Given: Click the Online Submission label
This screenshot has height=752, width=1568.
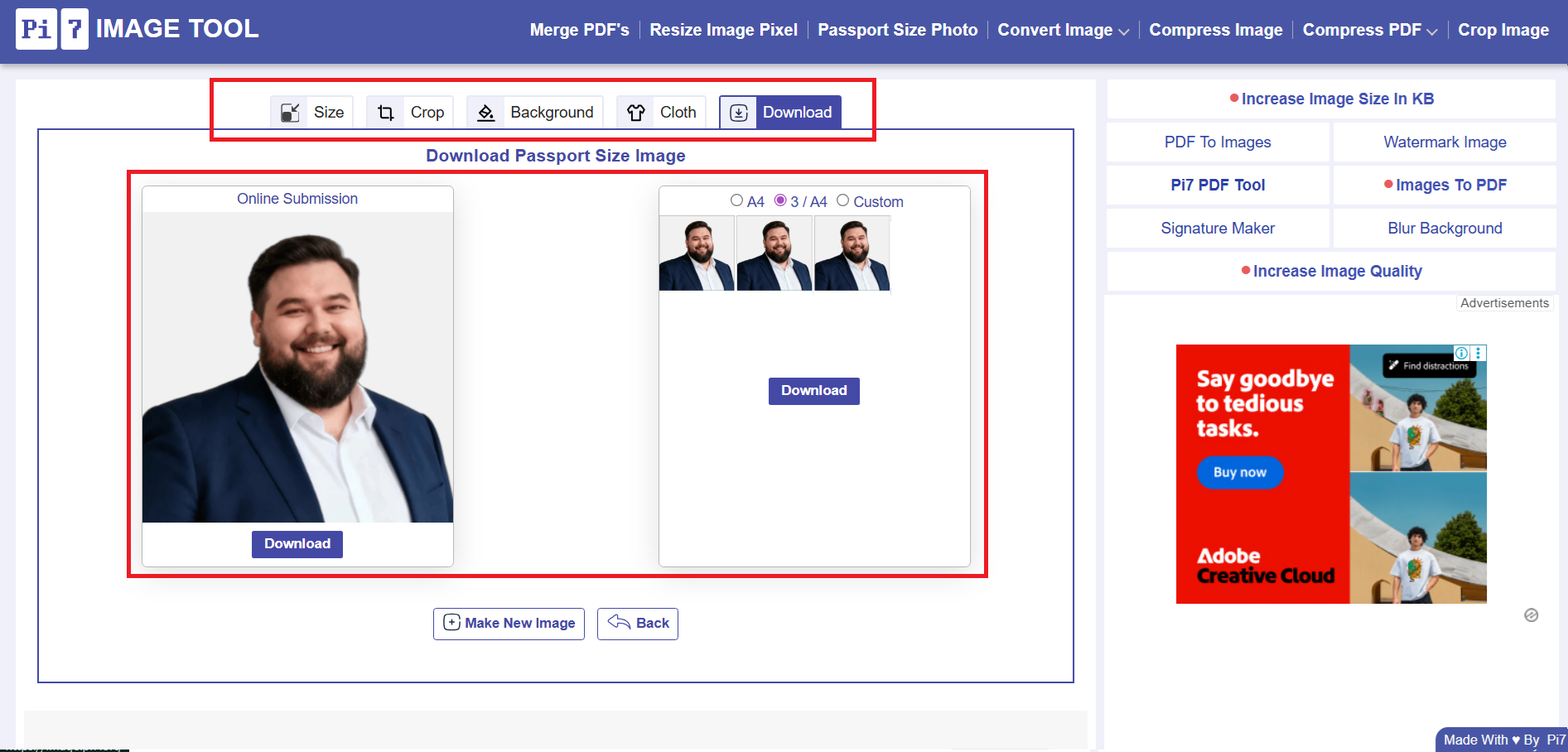Looking at the screenshot, I should coord(297,199).
